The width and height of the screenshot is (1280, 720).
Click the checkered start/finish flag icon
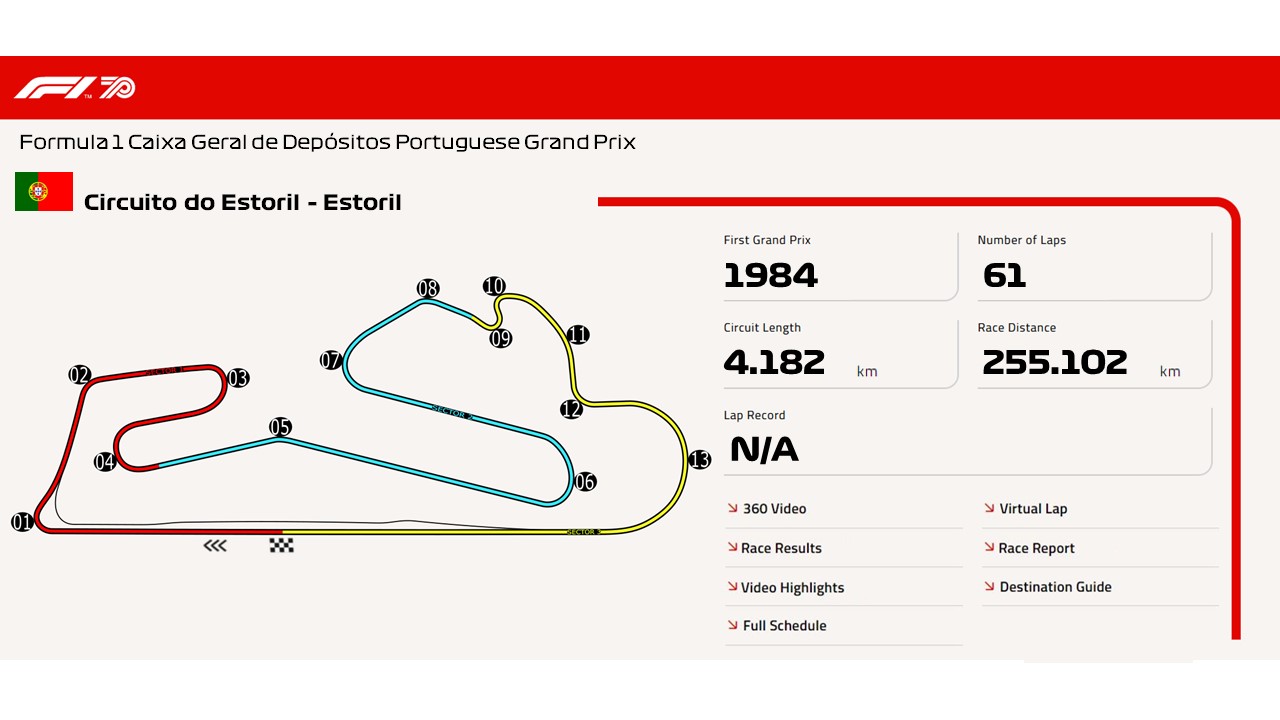281,545
